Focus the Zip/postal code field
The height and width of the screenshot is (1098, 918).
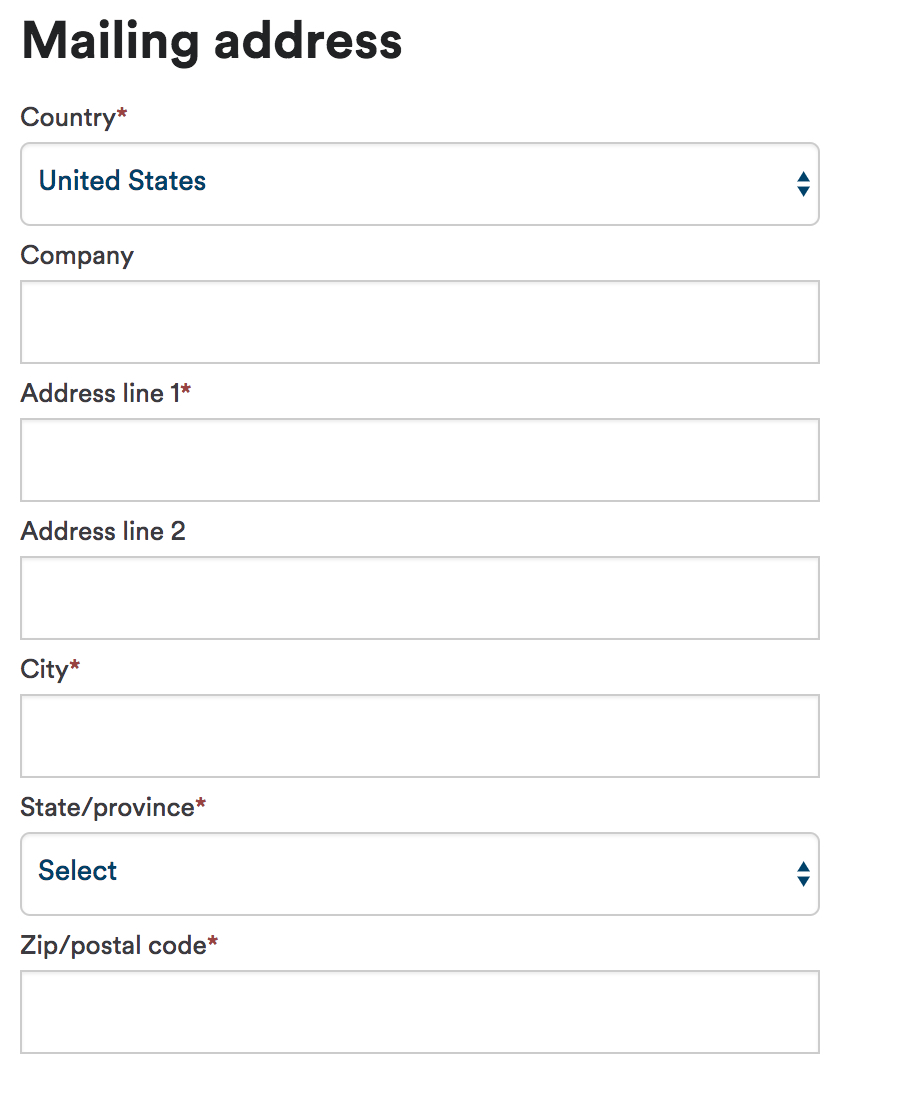coord(419,1012)
